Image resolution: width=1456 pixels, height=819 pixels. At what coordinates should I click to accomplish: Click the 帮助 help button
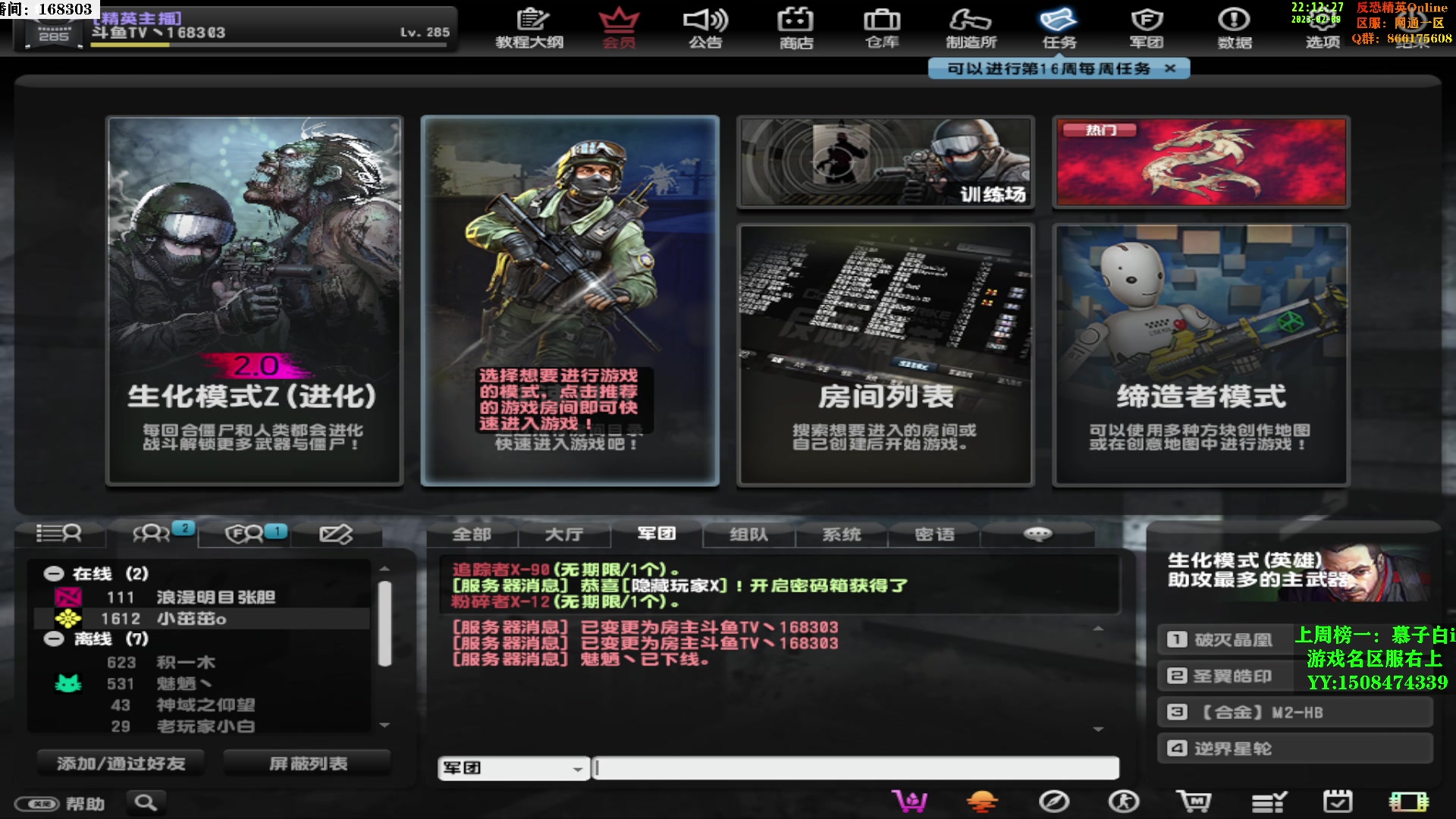coord(60,803)
